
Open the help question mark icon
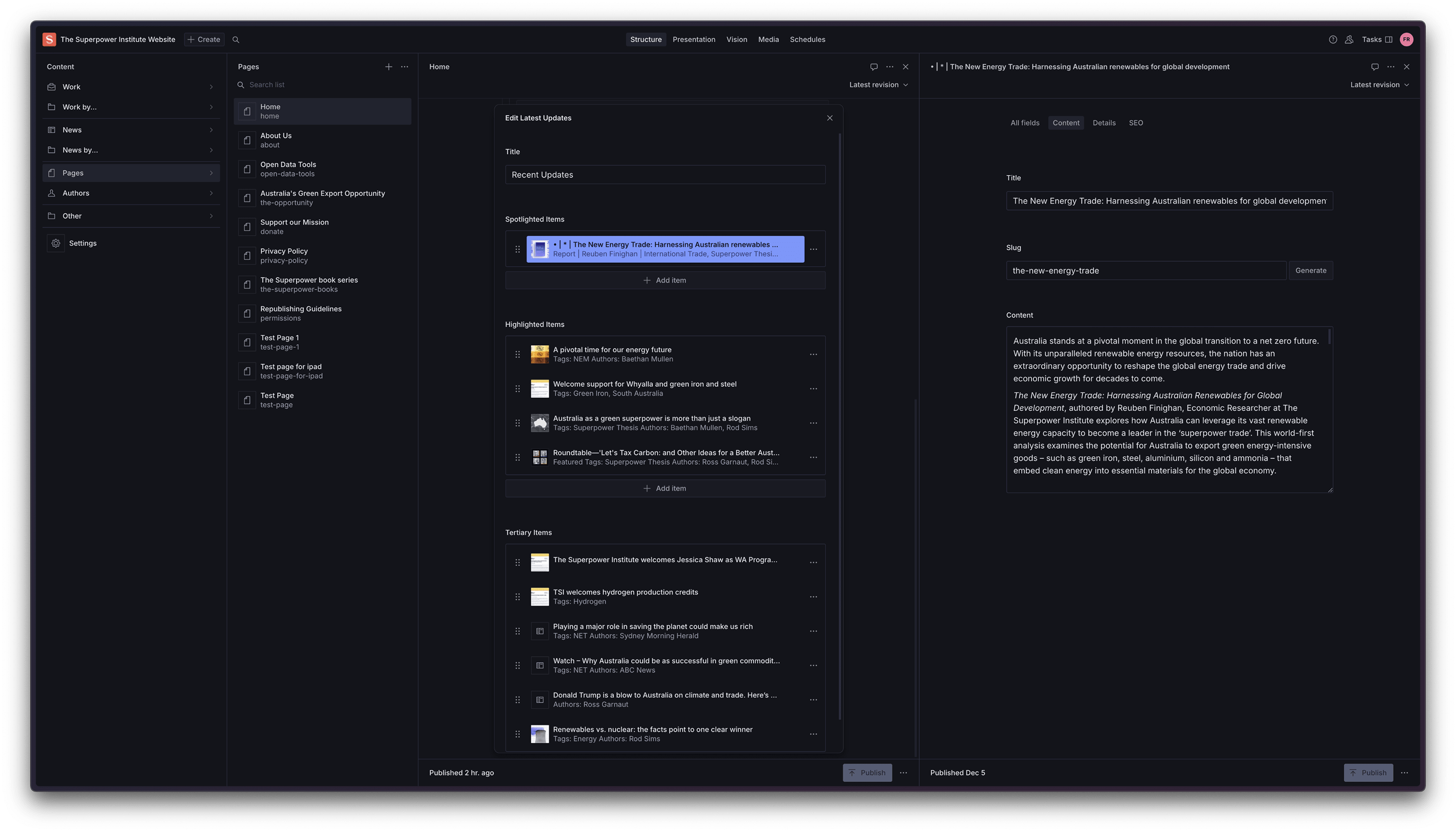point(1333,39)
